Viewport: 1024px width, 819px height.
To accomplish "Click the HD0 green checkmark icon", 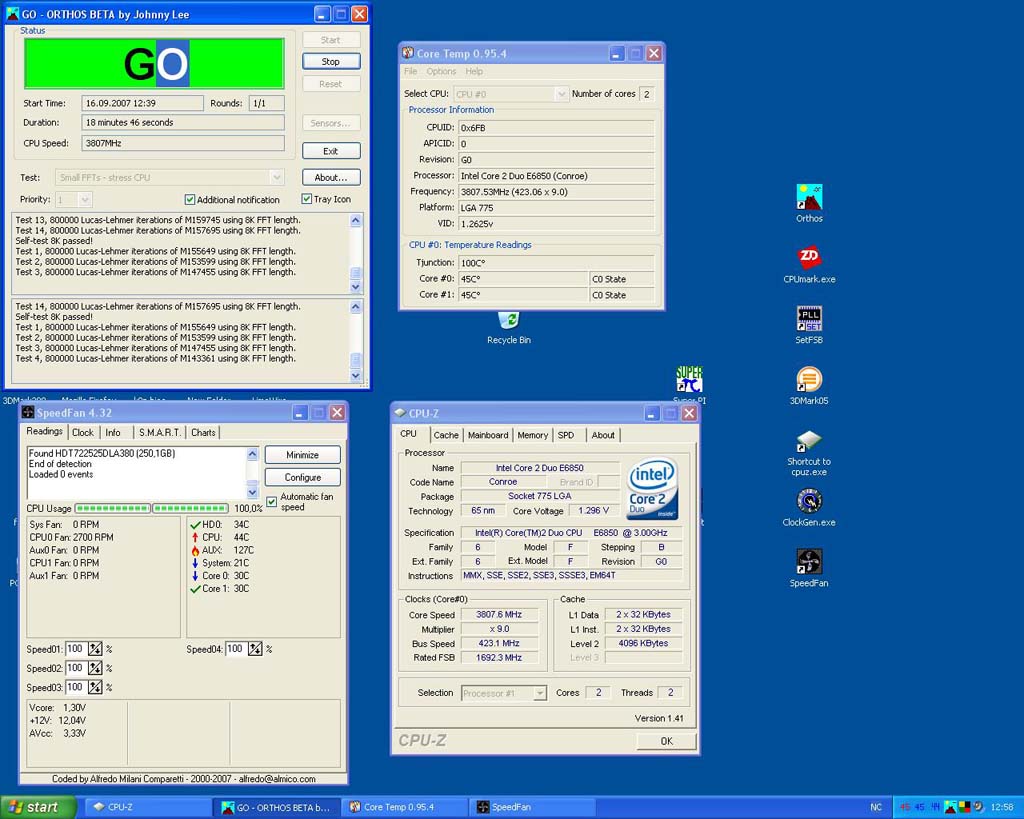I will coord(195,524).
